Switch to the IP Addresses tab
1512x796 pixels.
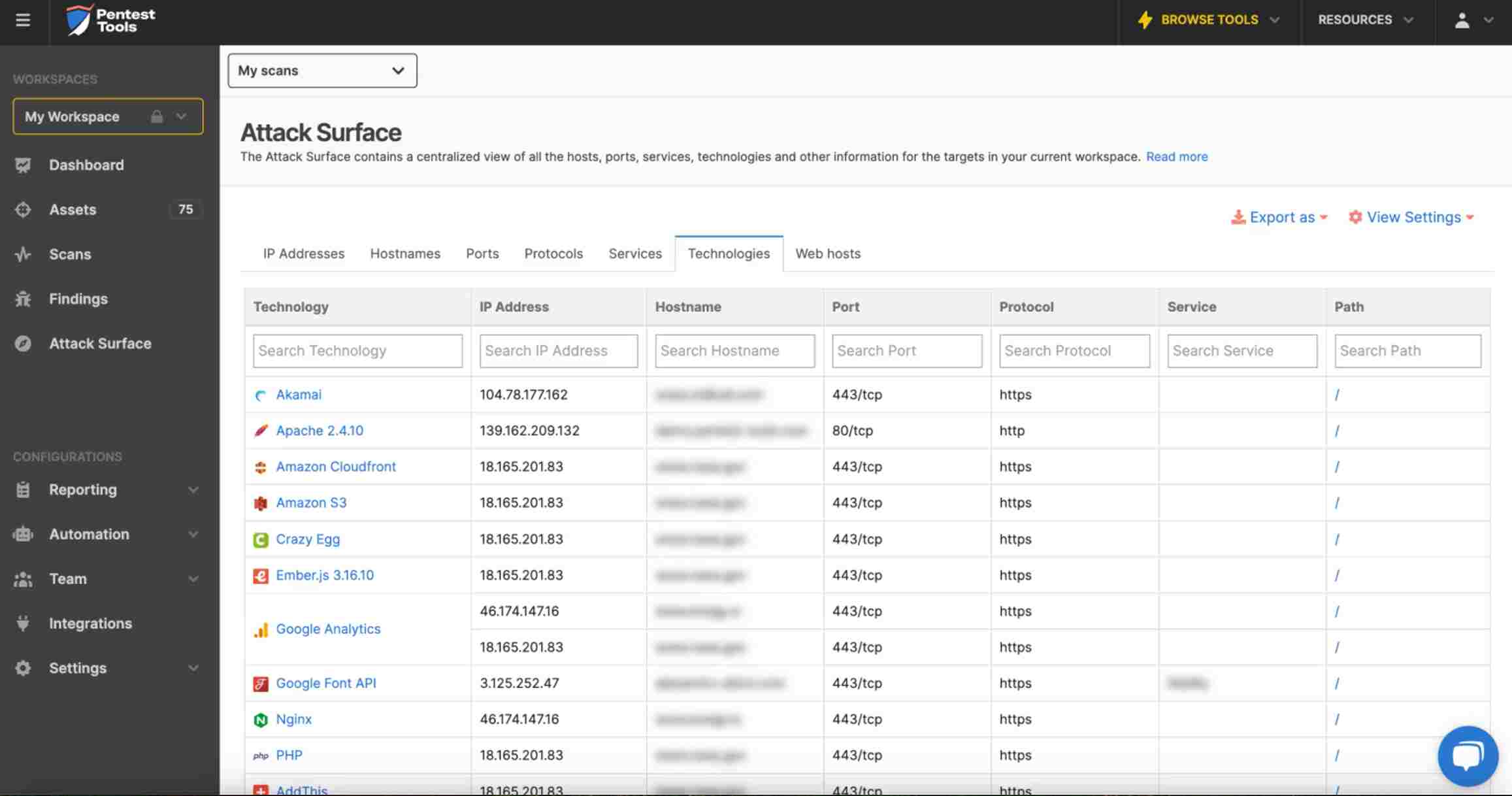coord(303,253)
